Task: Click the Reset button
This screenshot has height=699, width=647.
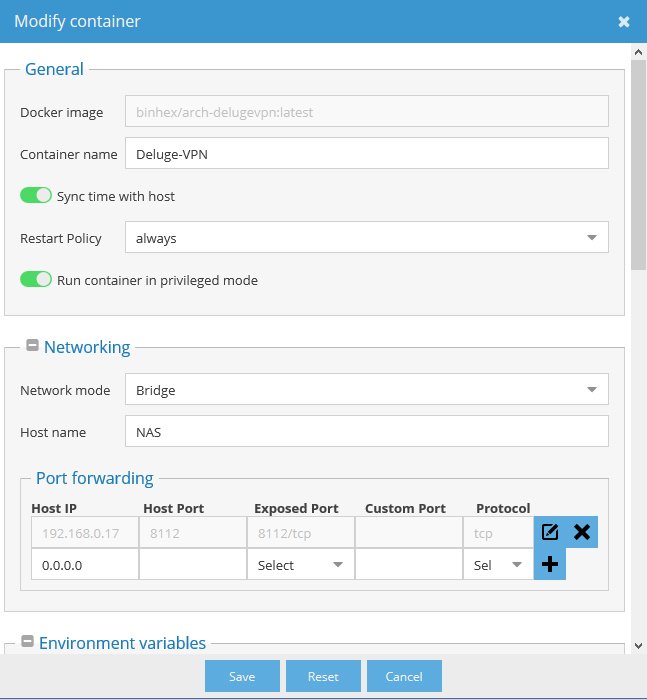Action: (323, 676)
